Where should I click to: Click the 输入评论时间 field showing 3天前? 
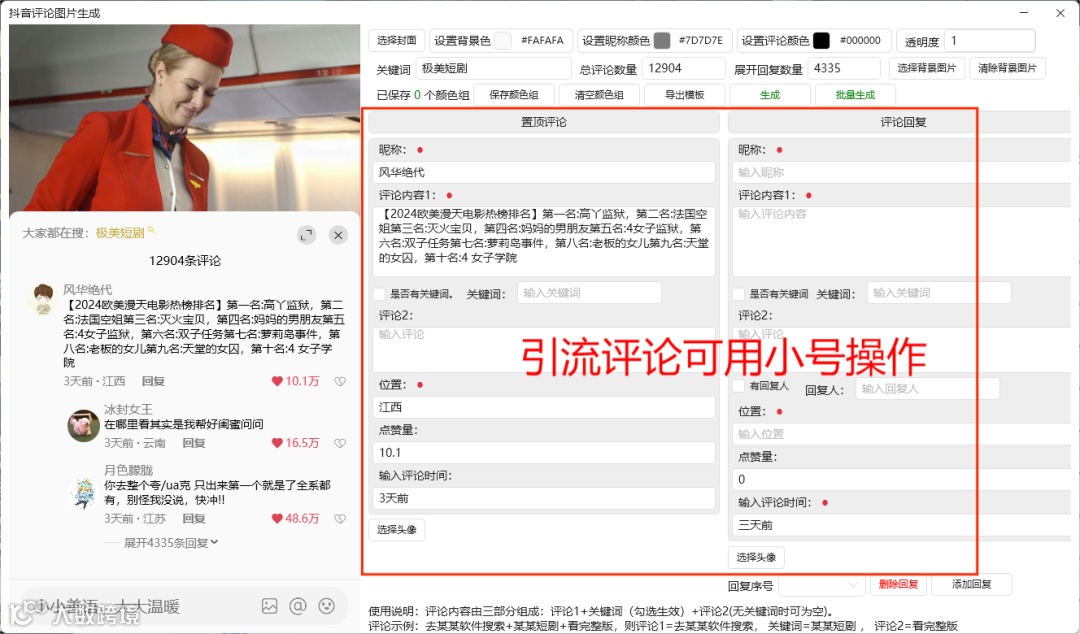click(x=544, y=498)
